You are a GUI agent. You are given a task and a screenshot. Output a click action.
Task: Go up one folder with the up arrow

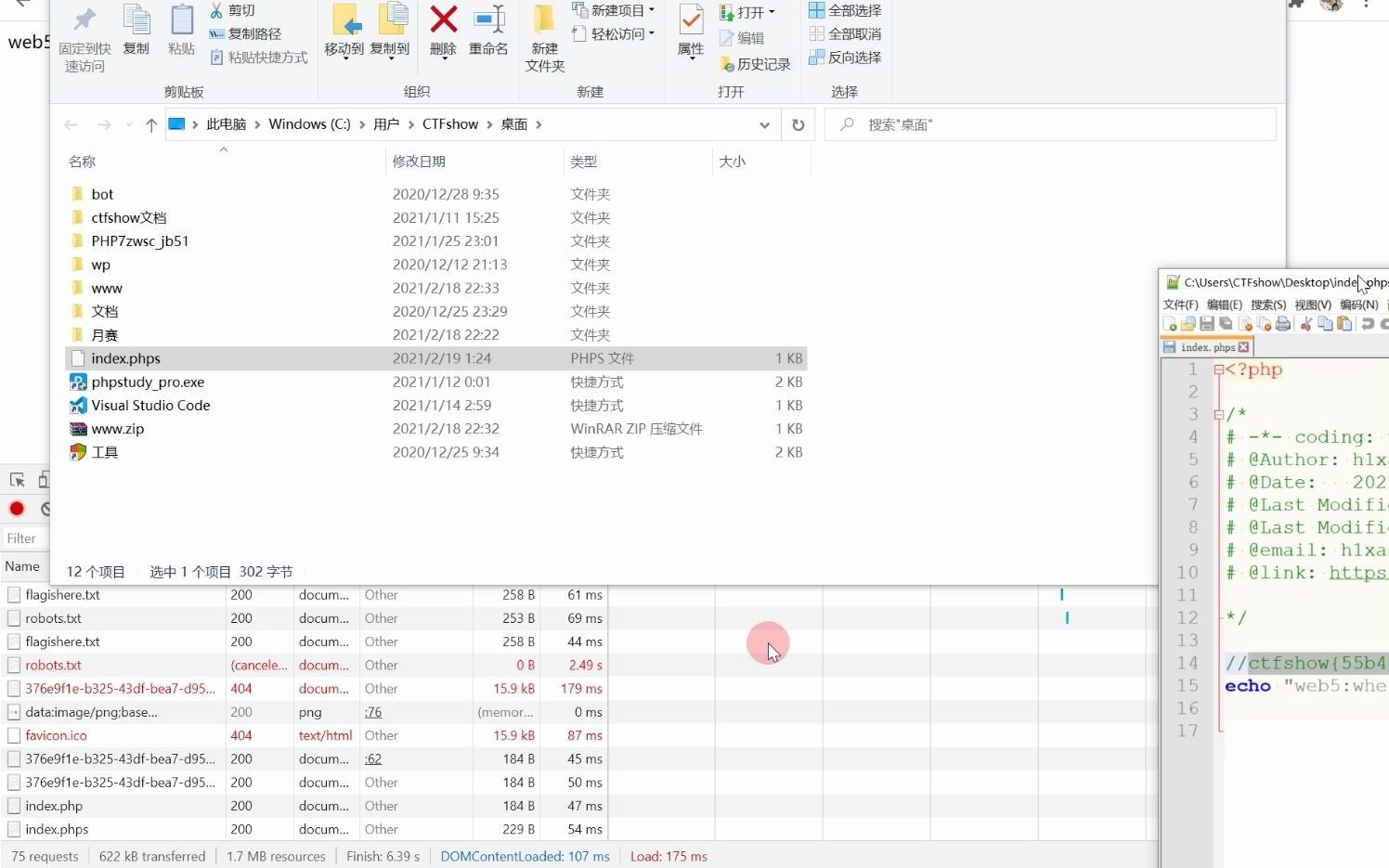pyautogui.click(x=151, y=124)
